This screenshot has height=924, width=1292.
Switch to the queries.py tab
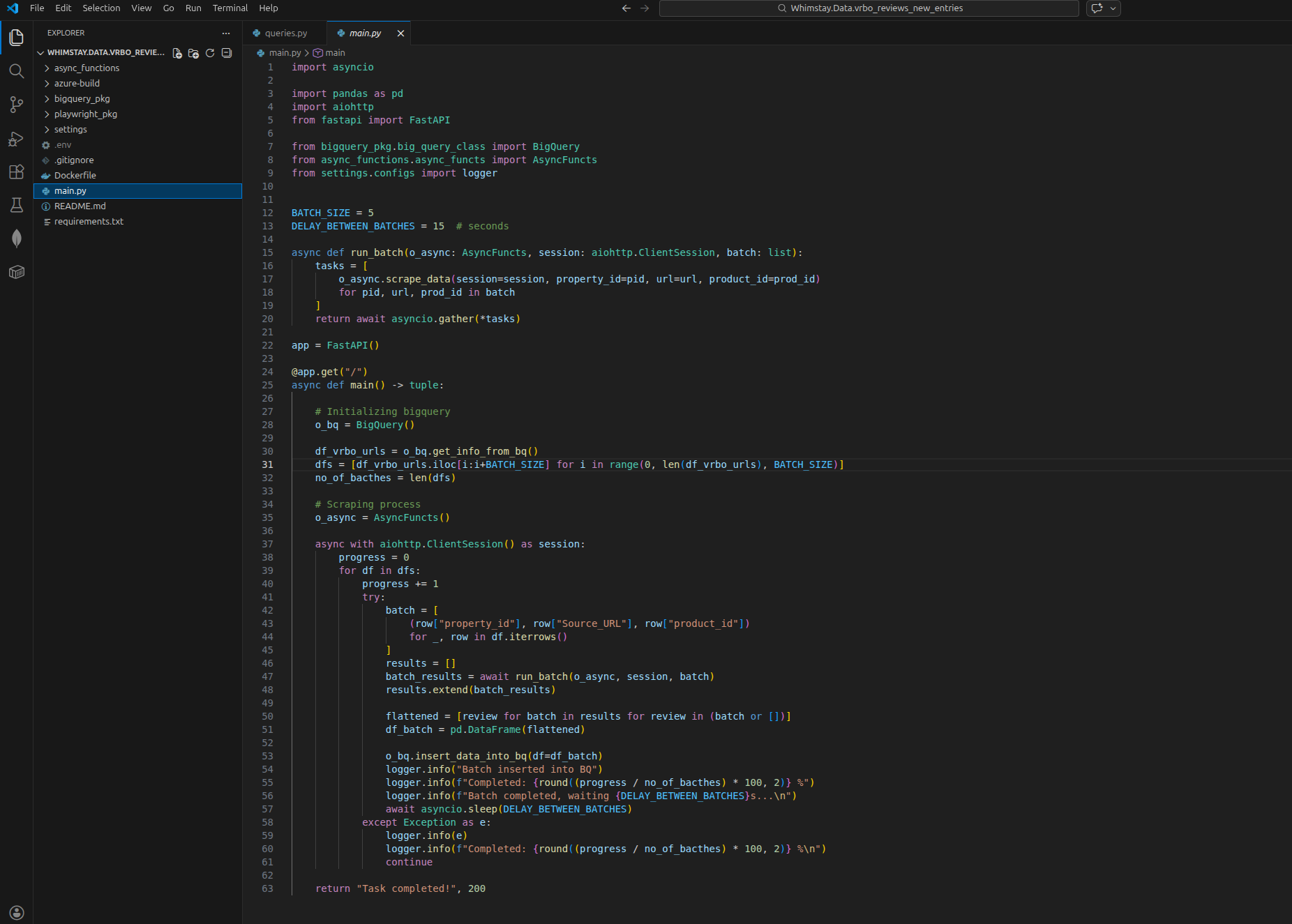pos(285,33)
